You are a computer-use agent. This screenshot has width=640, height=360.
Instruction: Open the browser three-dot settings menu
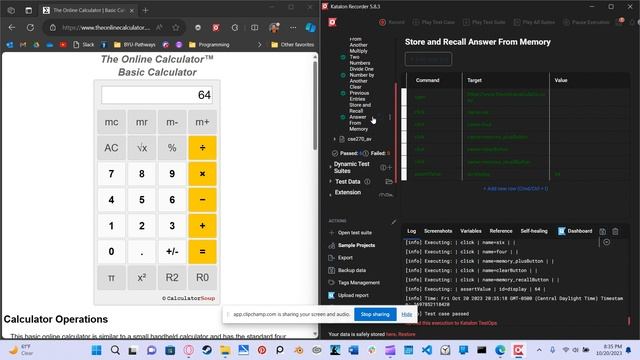(x=293, y=27)
